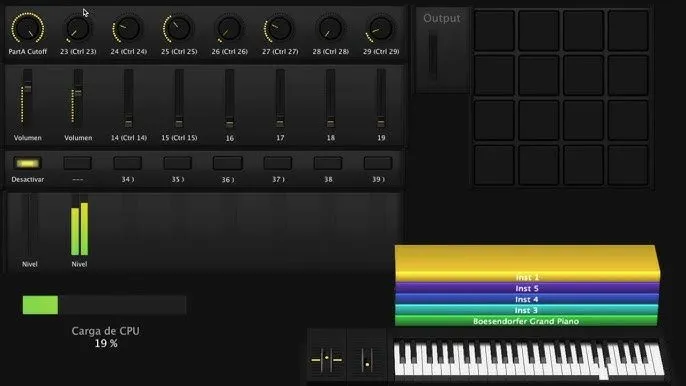Viewport: 686px width, 386px height.
Task: Click the fader labeled 19
Action: click(x=381, y=98)
